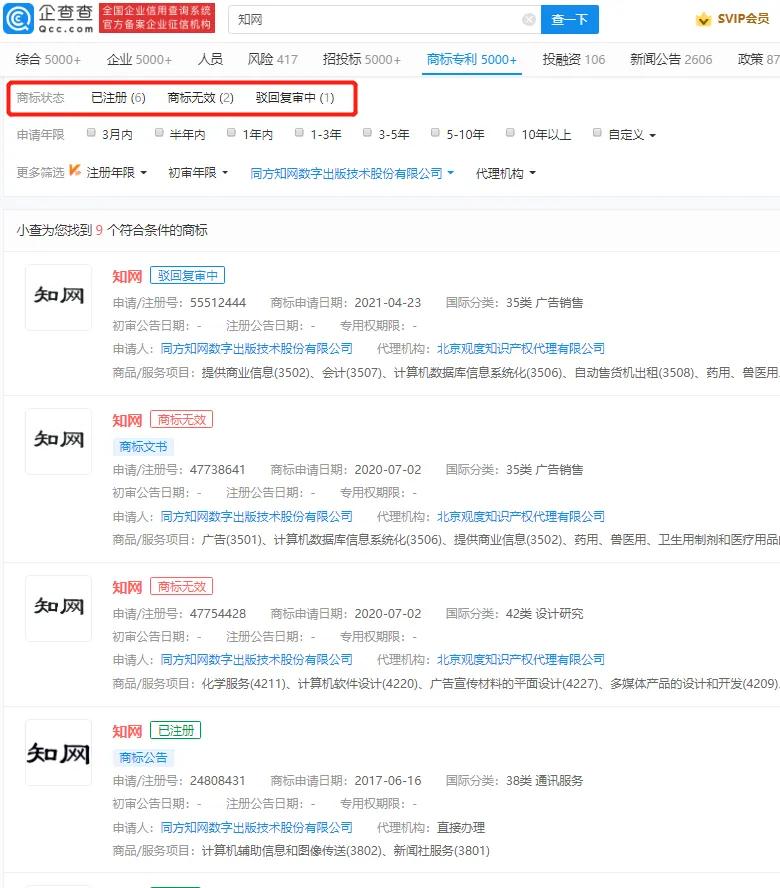Open 知网 trademark thumbnail for 47754428

click(58, 608)
